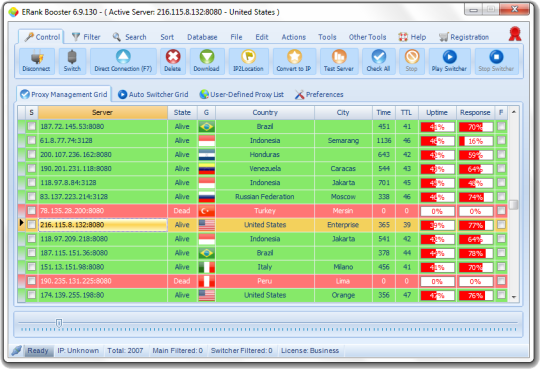Sort by the State column header
The width and height of the screenshot is (540, 369).
182,113
